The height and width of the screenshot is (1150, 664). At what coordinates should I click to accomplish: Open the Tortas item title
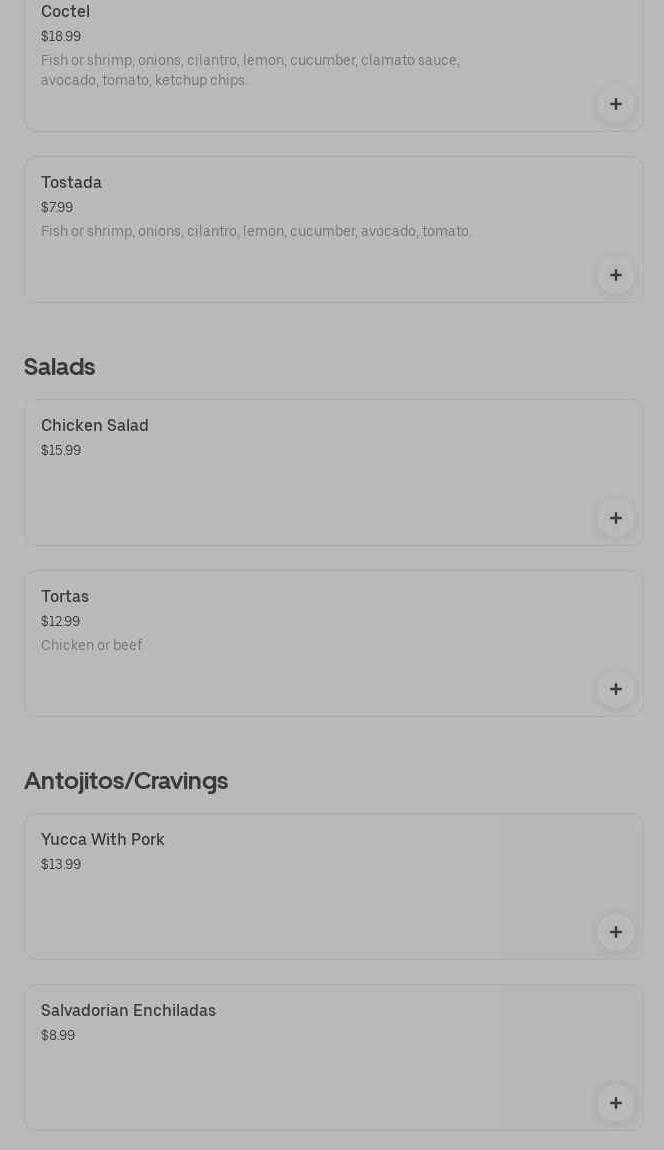pyautogui.click(x=65, y=597)
